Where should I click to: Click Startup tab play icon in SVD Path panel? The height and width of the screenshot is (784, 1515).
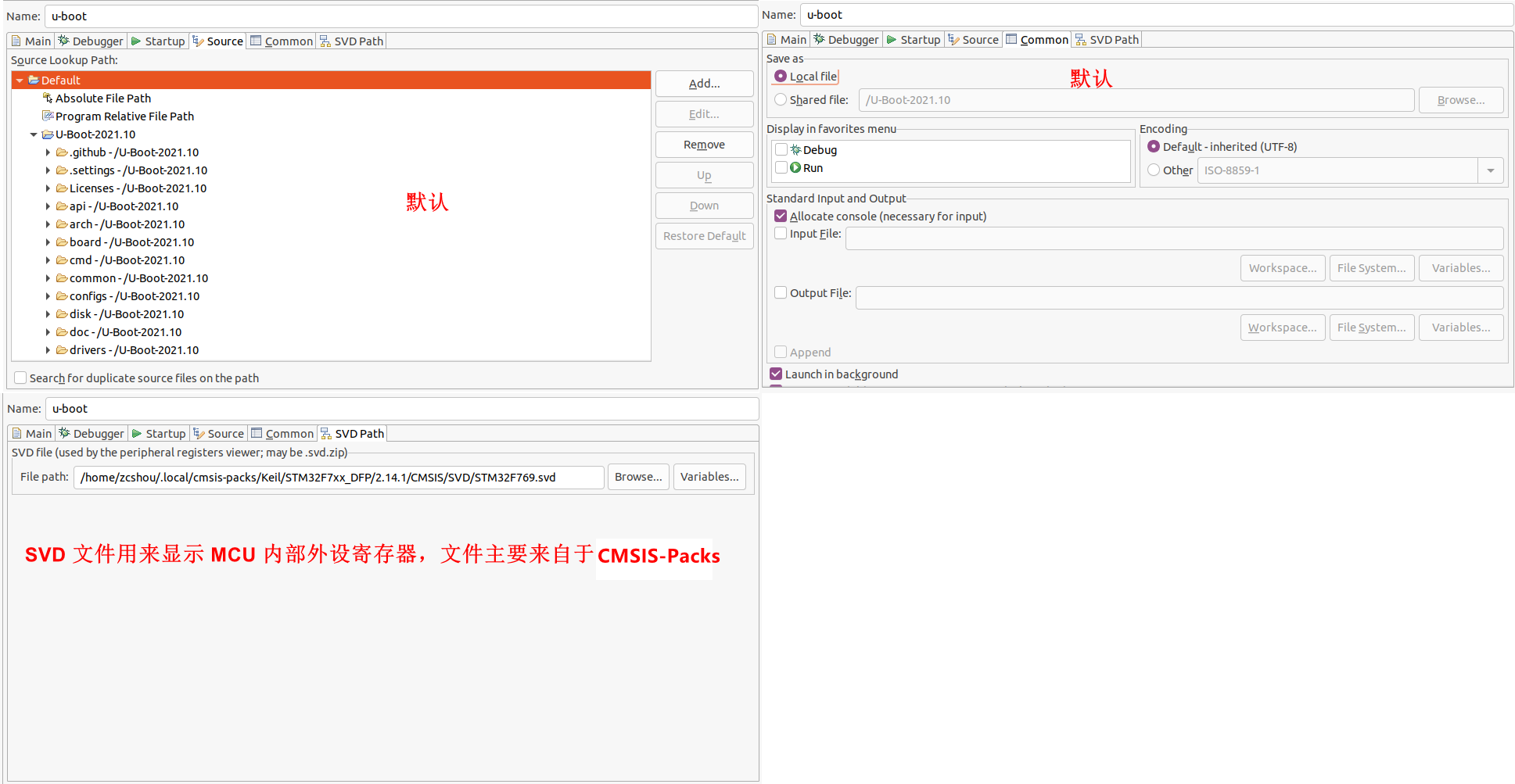(x=137, y=434)
